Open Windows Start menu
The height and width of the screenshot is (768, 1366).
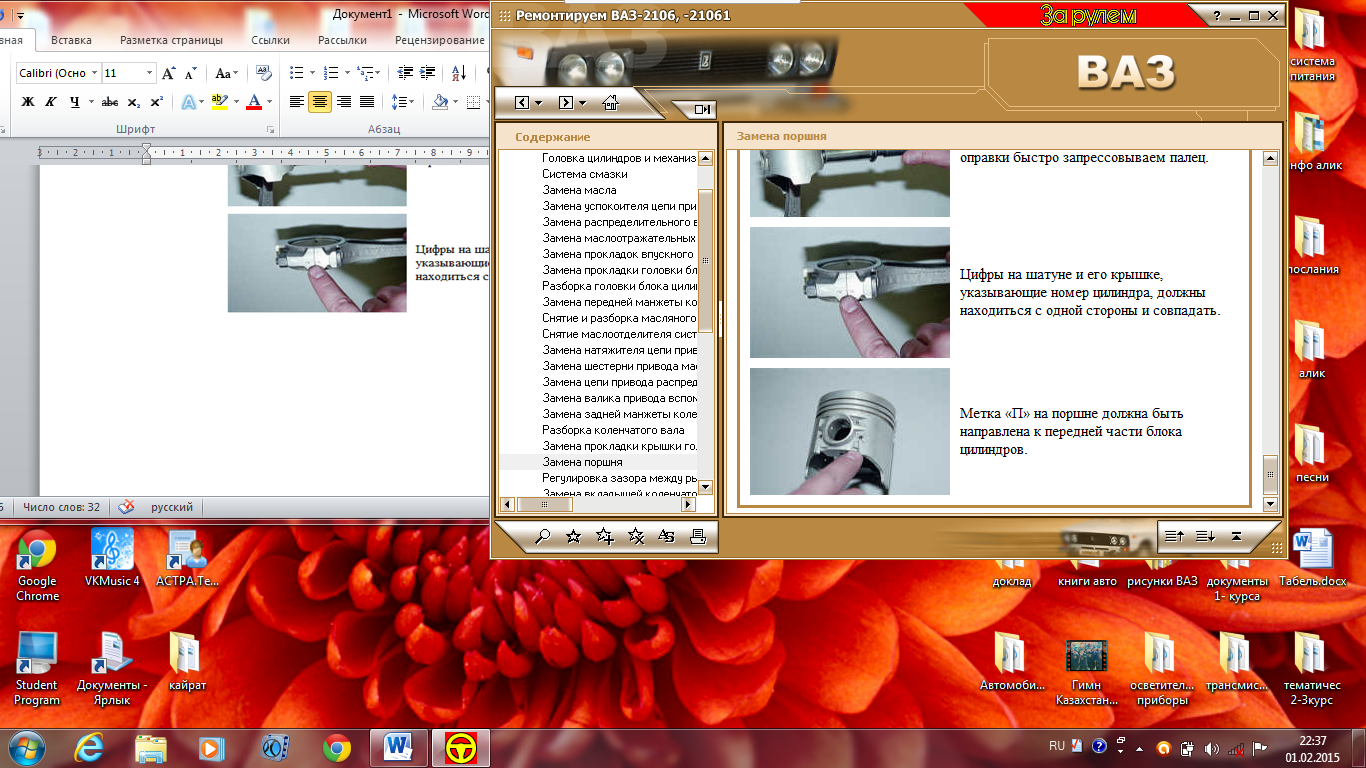tap(25, 747)
